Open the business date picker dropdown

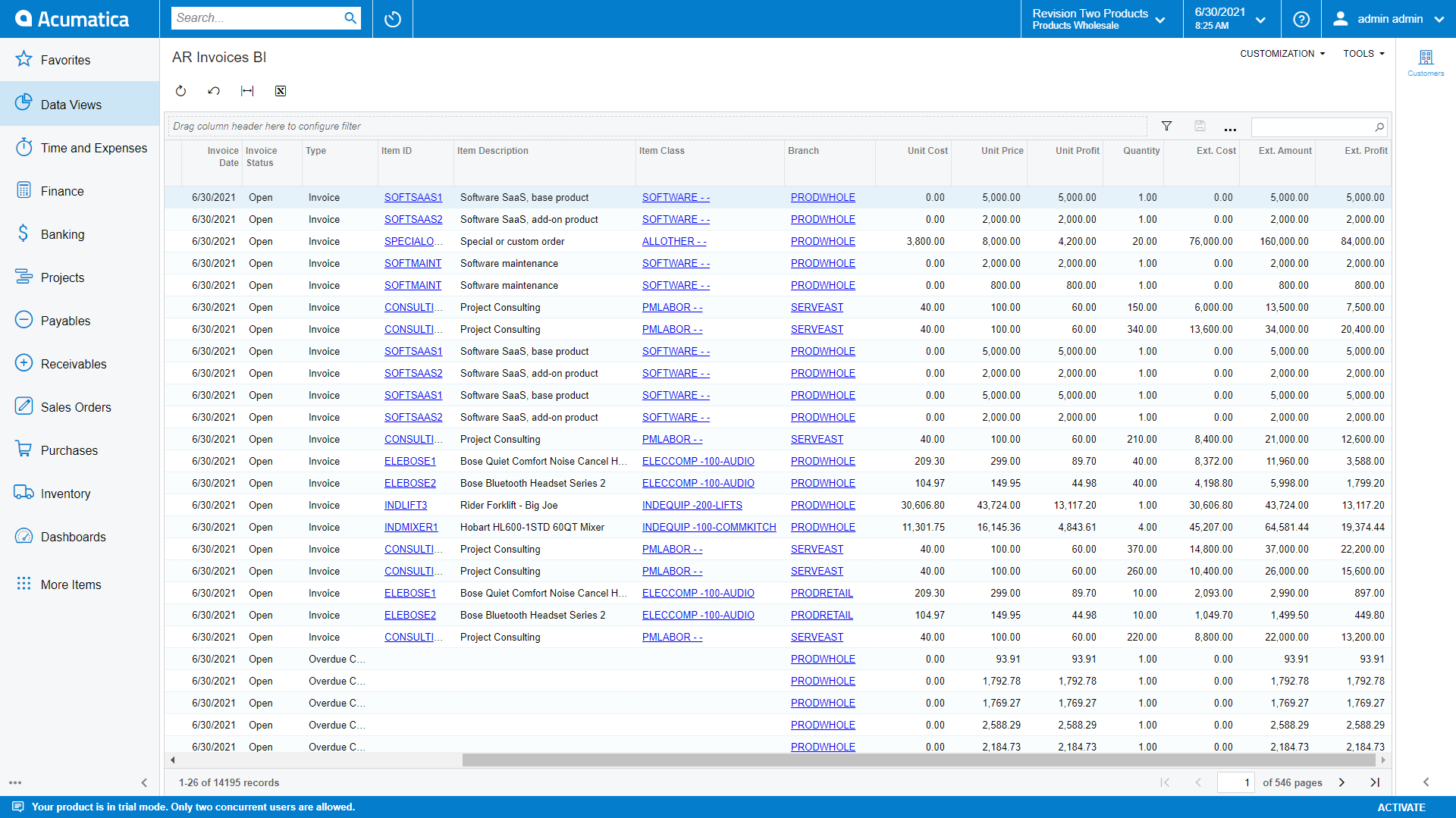1260,19
